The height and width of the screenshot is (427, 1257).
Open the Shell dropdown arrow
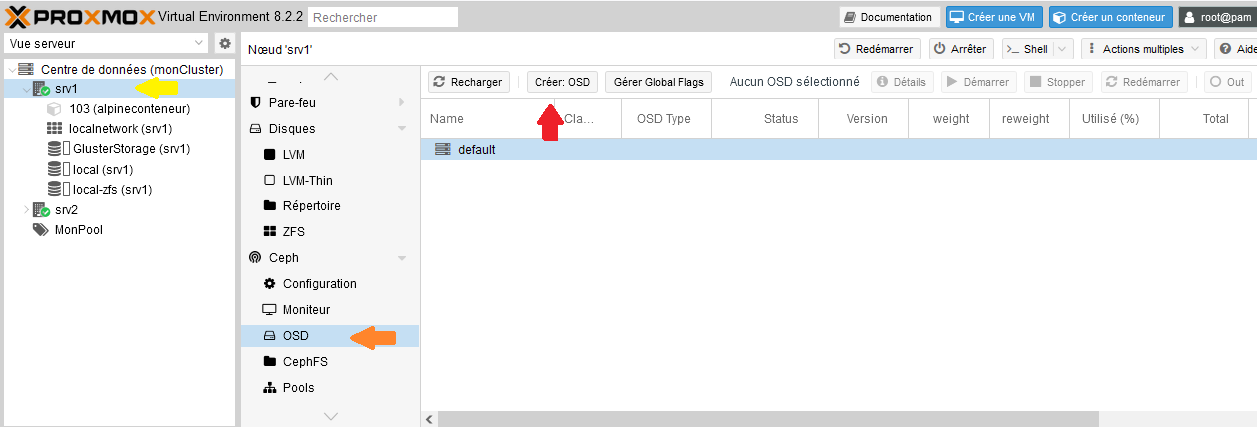pyautogui.click(x=1061, y=49)
